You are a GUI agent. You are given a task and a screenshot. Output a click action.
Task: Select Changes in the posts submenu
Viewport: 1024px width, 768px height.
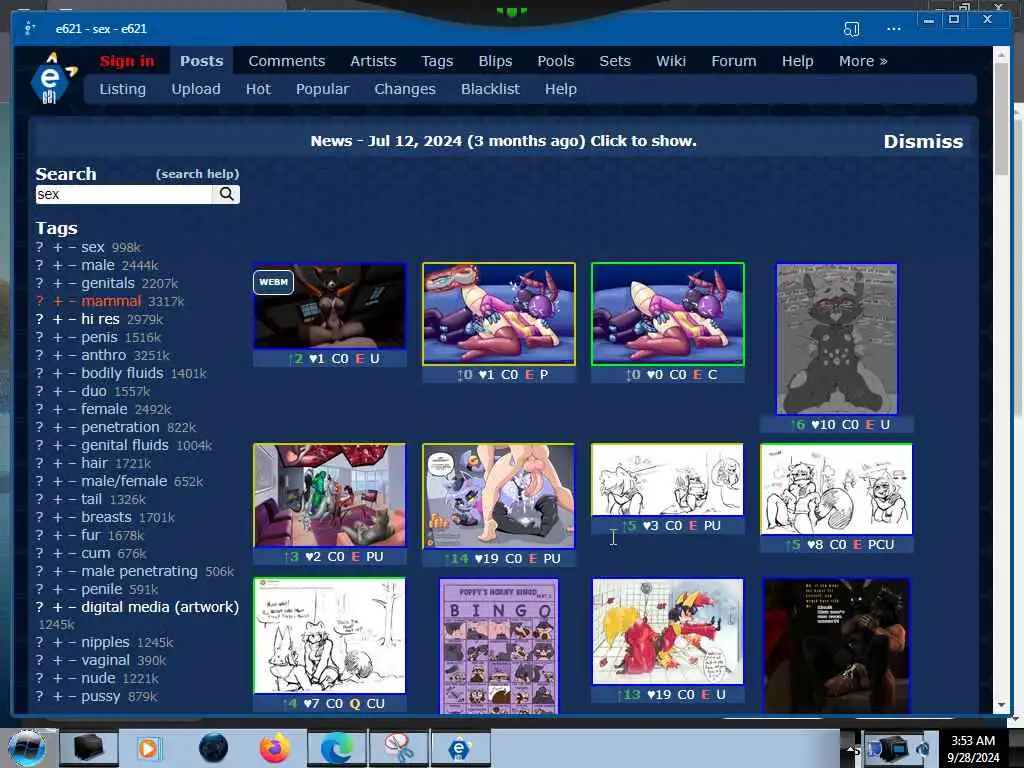point(405,89)
